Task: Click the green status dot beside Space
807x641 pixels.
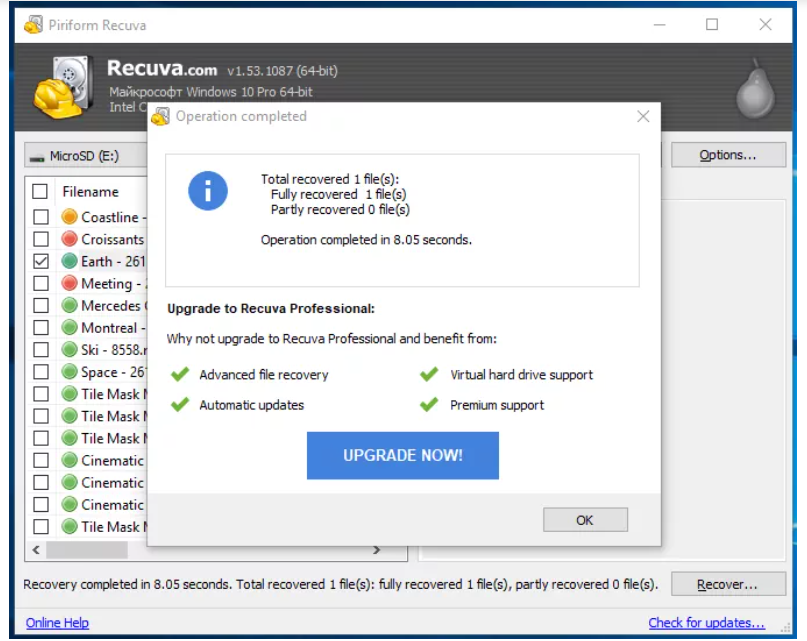Action: click(69, 372)
